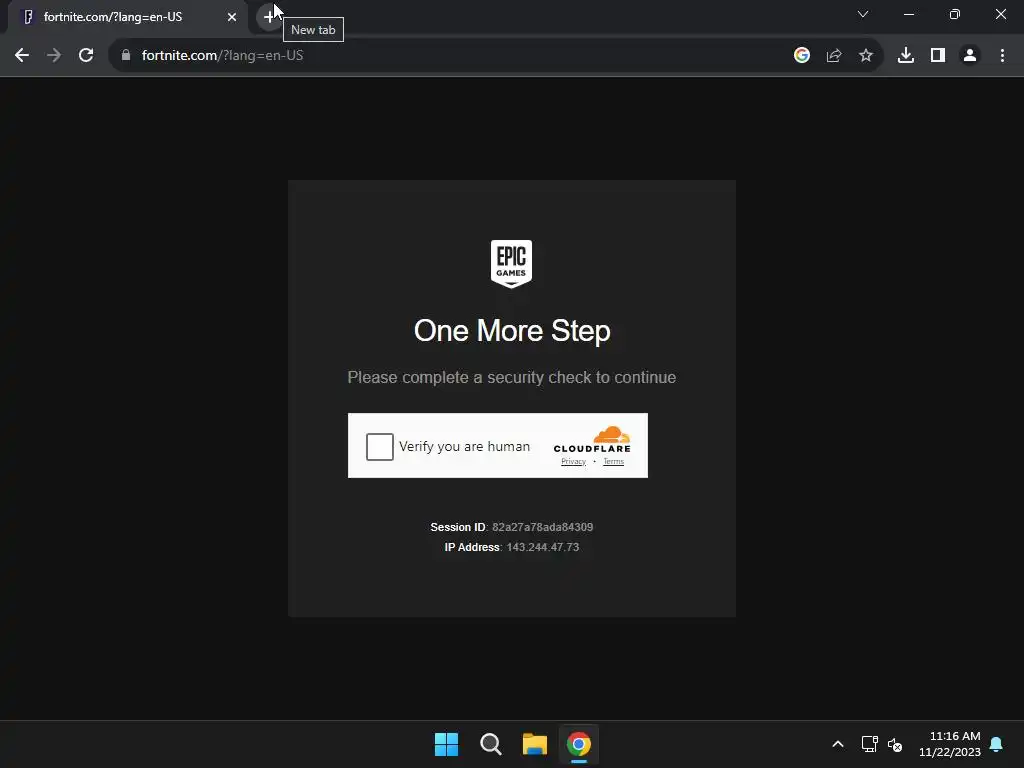Close the Chrome window
The width and height of the screenshot is (1024, 768).
click(x=1000, y=14)
